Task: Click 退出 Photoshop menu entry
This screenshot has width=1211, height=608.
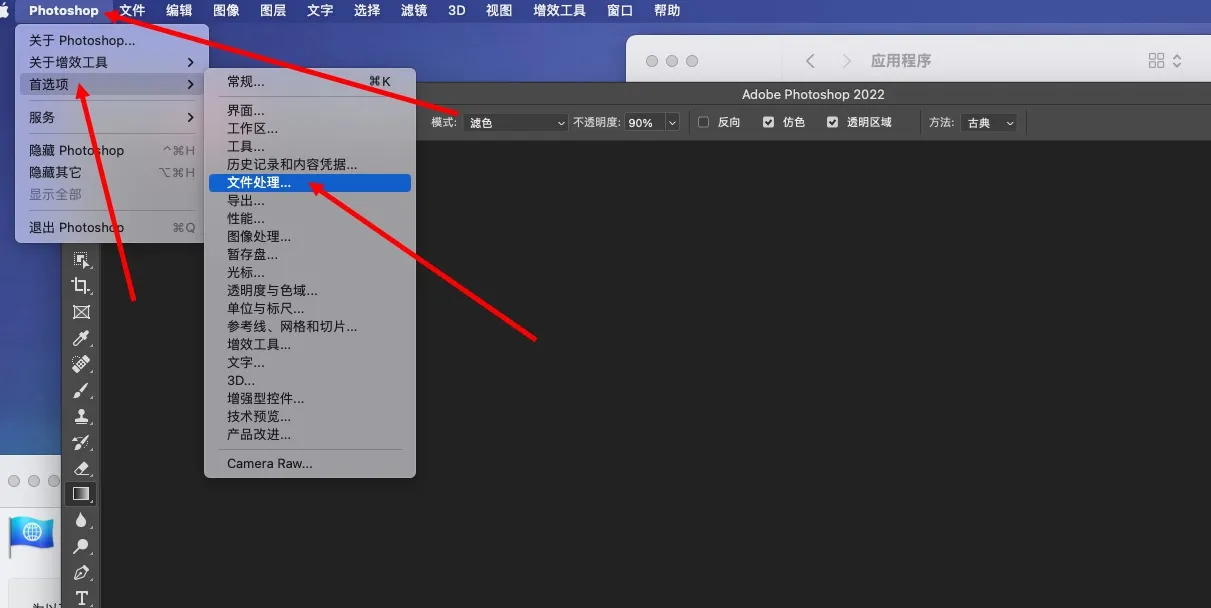Action: (x=77, y=227)
